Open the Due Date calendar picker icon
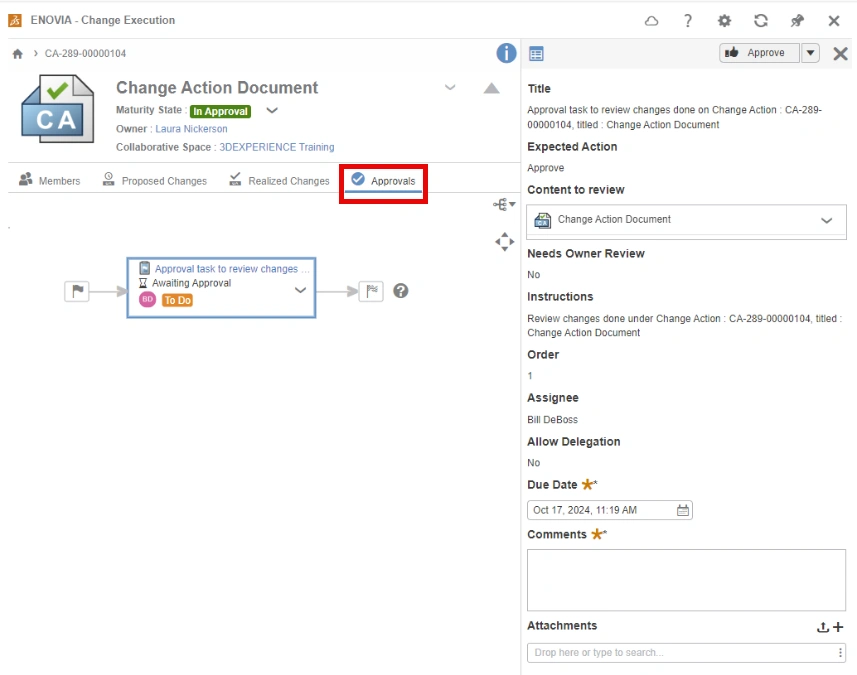The image size is (857, 675). [683, 510]
